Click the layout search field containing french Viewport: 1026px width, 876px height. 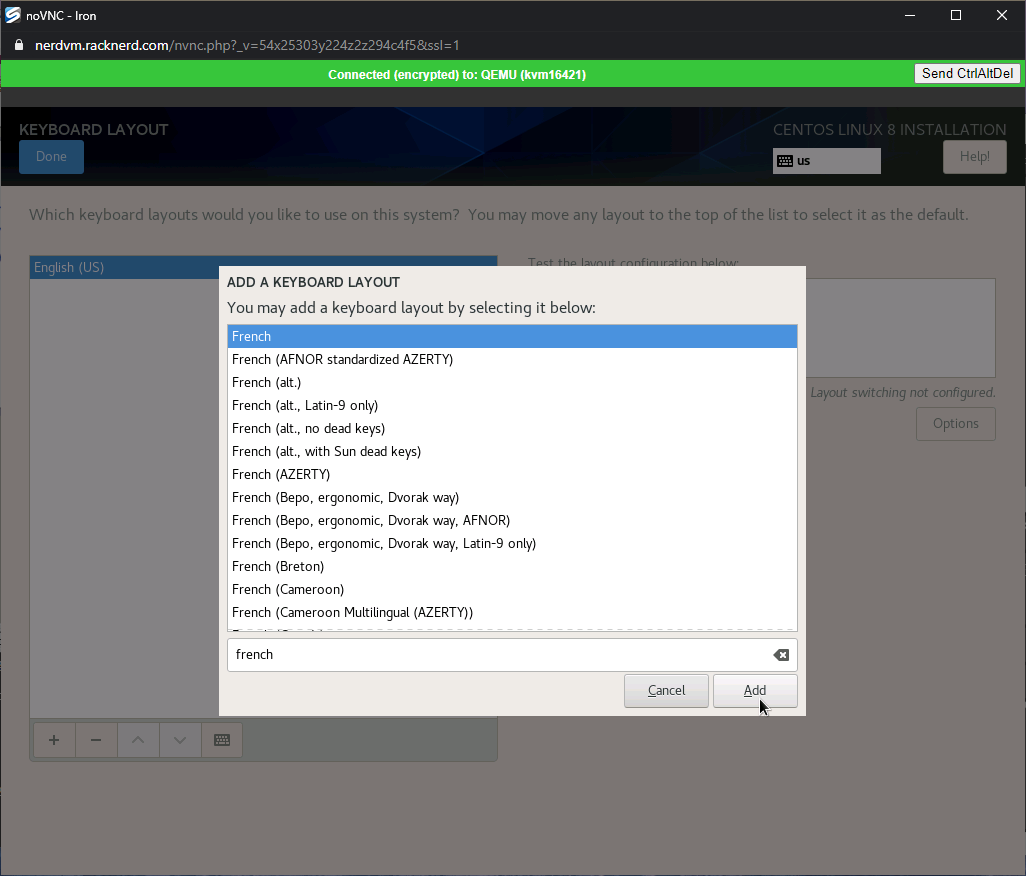[x=495, y=655]
